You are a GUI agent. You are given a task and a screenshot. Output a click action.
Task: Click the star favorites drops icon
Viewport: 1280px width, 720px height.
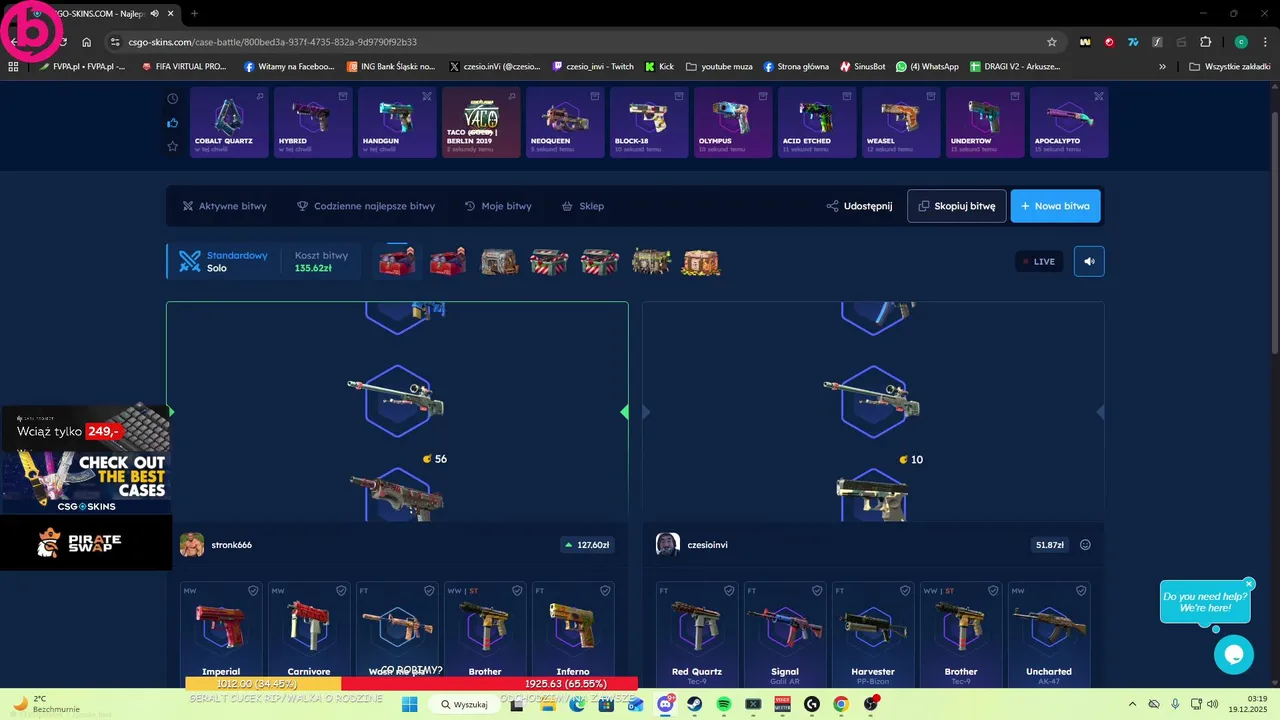(173, 146)
